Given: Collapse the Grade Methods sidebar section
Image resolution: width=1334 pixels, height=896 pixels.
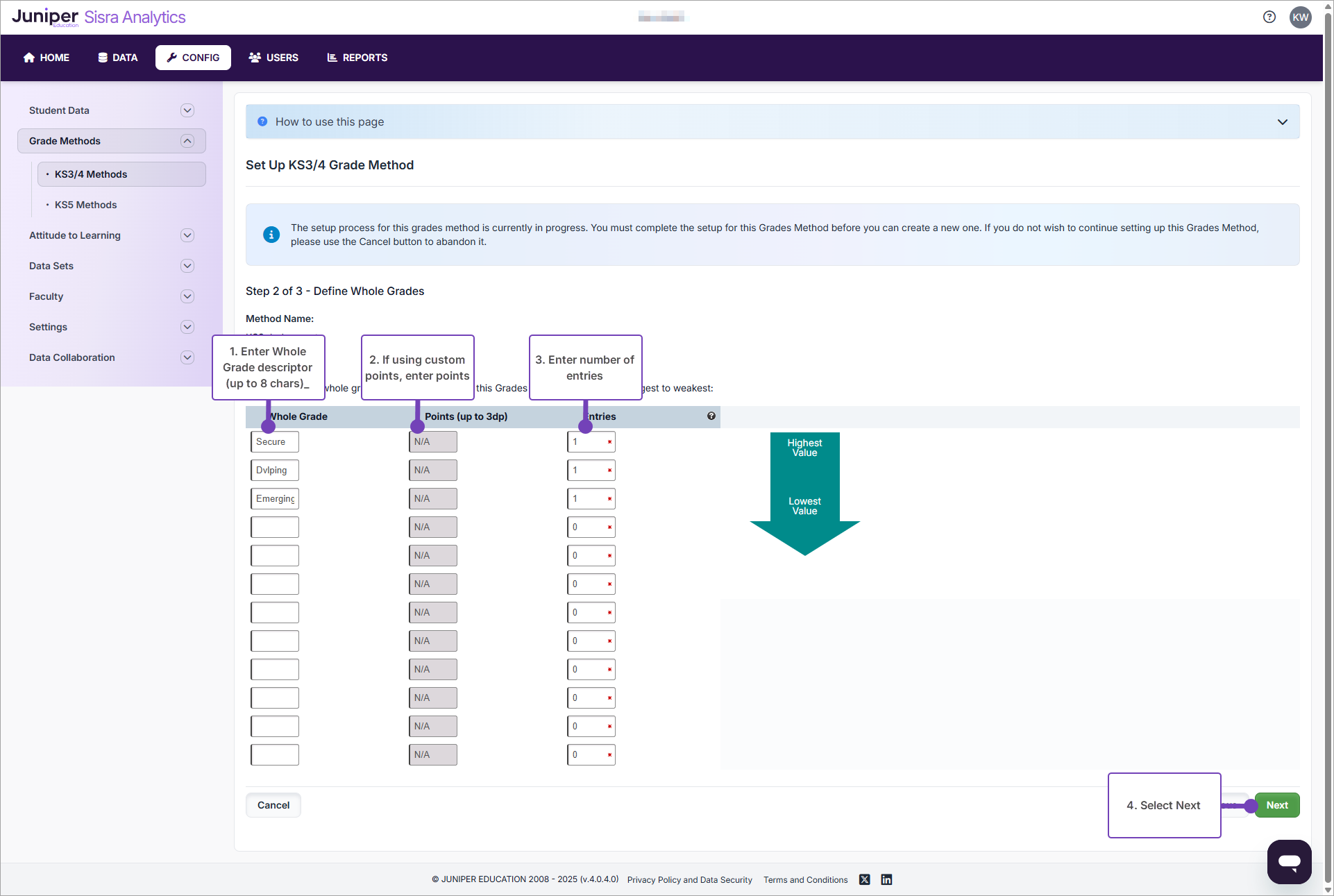Looking at the screenshot, I should point(187,141).
